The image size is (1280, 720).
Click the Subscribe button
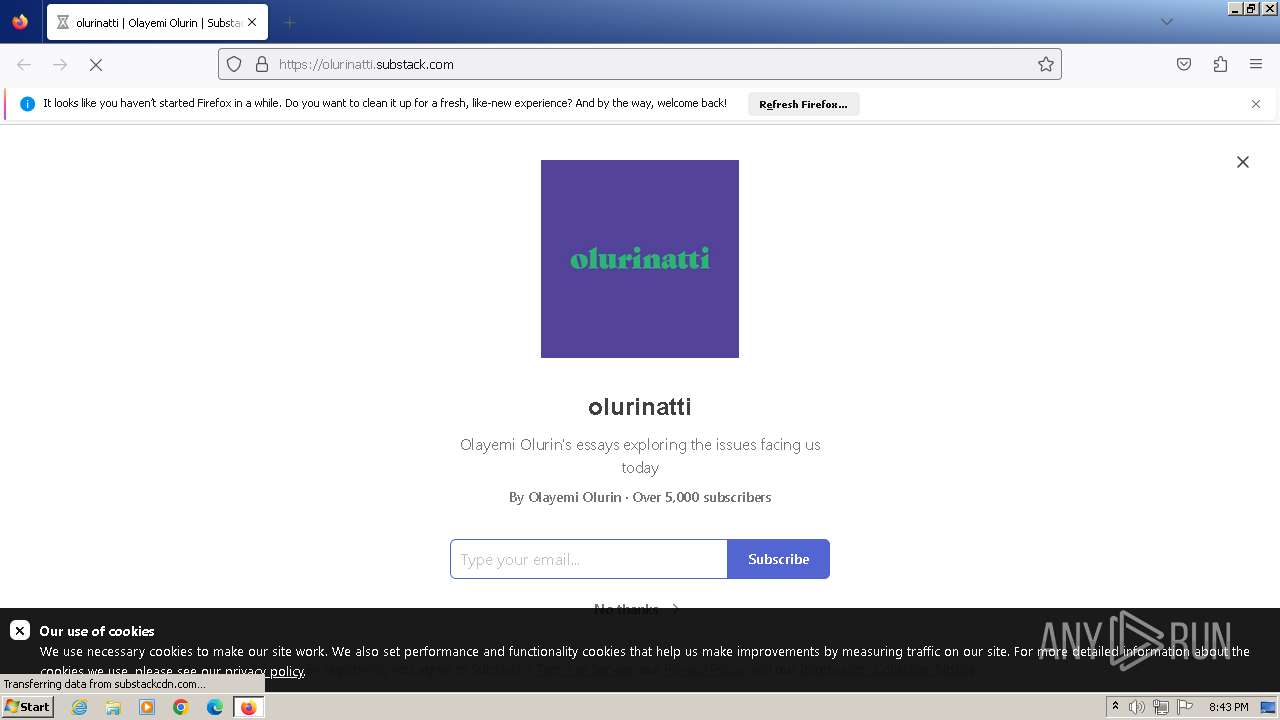779,559
